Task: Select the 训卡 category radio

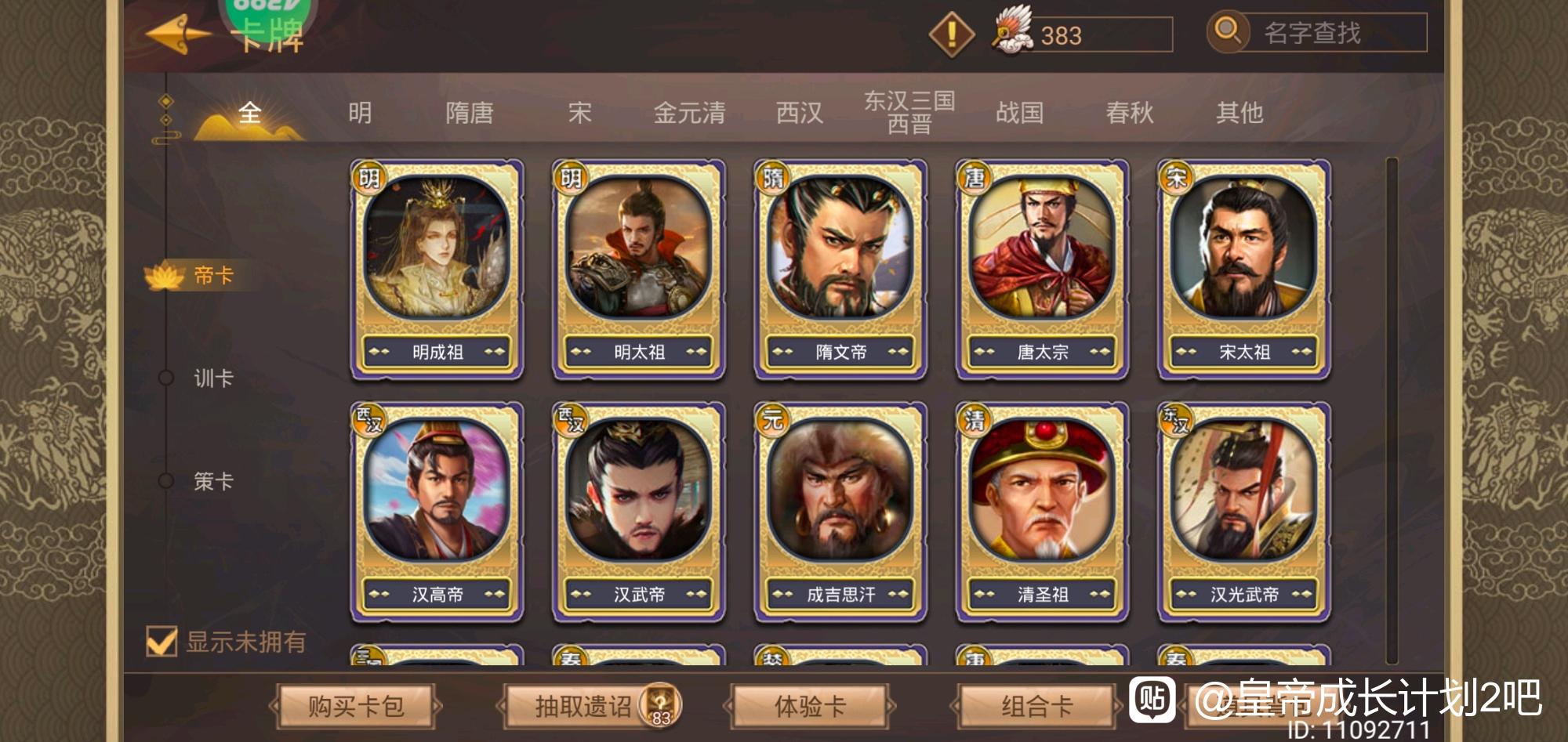Action: click(166, 378)
